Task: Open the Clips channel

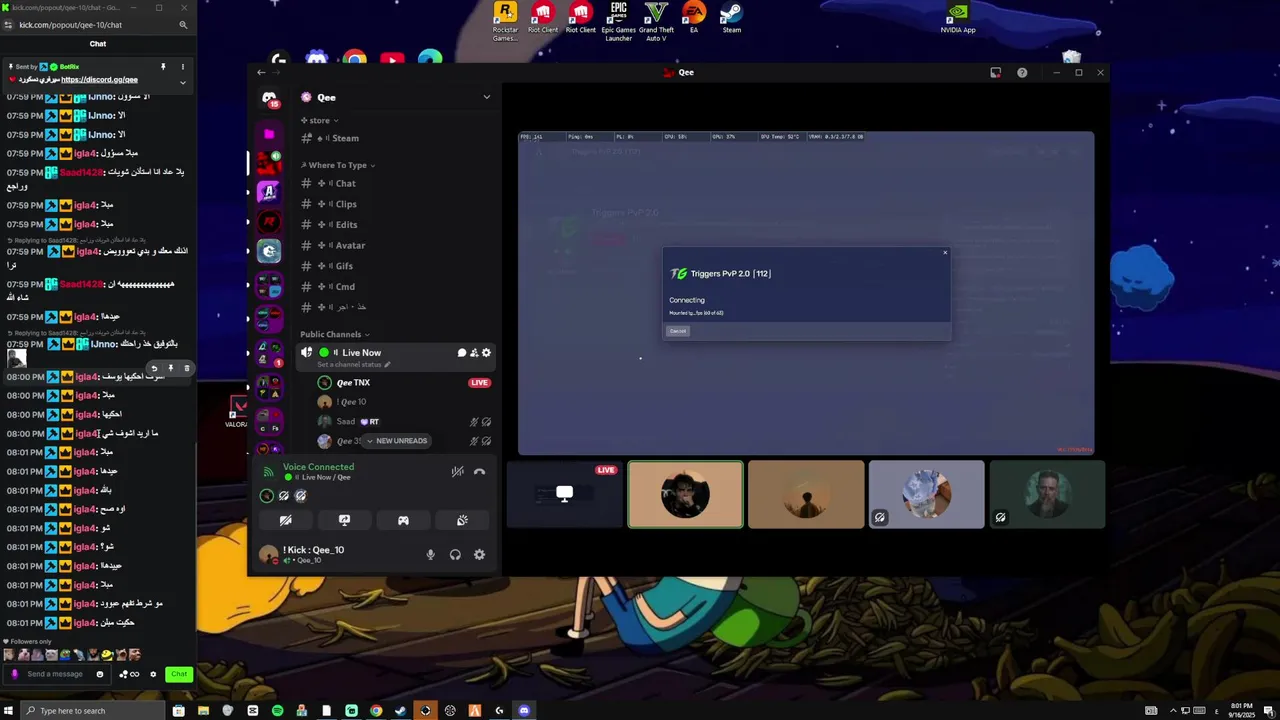Action: pyautogui.click(x=396, y=204)
